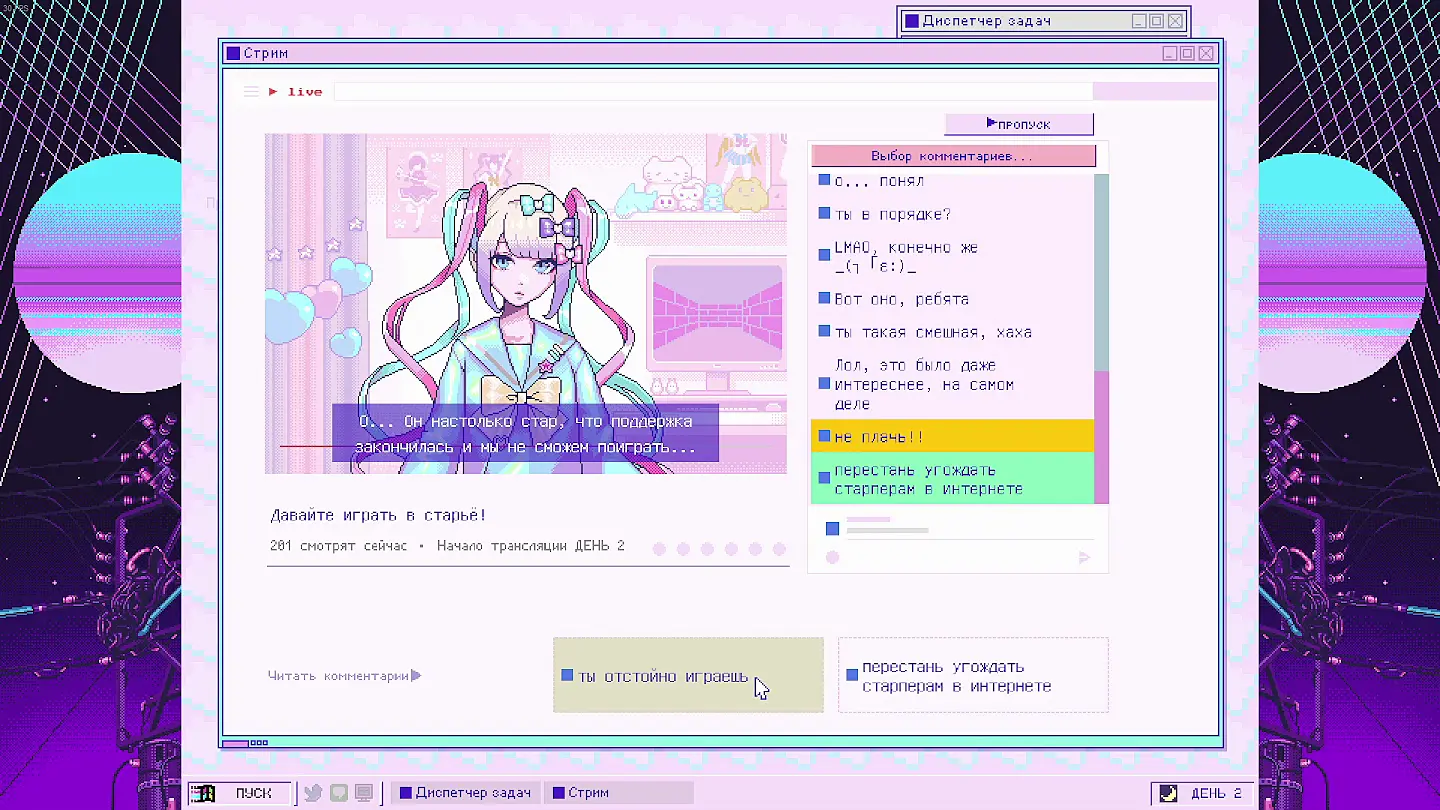
Task: Click the send arrow in chat input
Action: coord(1084,558)
